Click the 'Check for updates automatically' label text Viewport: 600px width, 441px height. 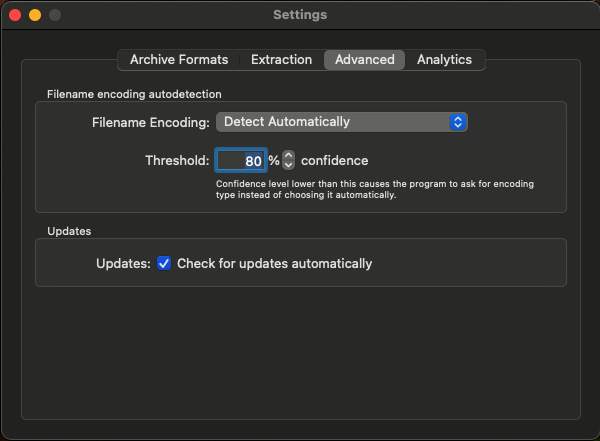click(x=274, y=264)
